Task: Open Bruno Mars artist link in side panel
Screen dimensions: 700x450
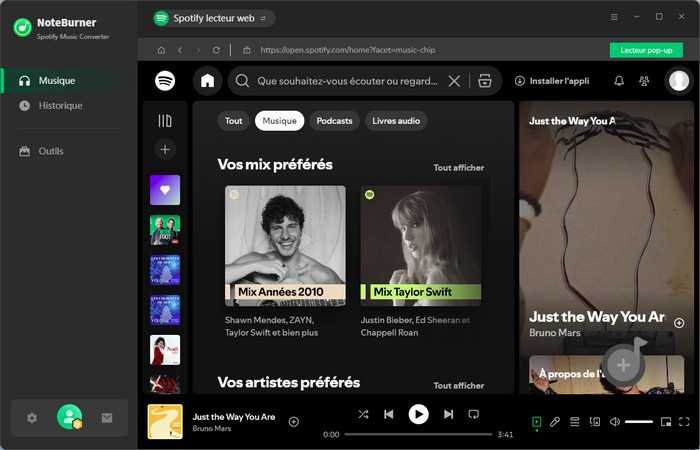Action: [x=554, y=333]
